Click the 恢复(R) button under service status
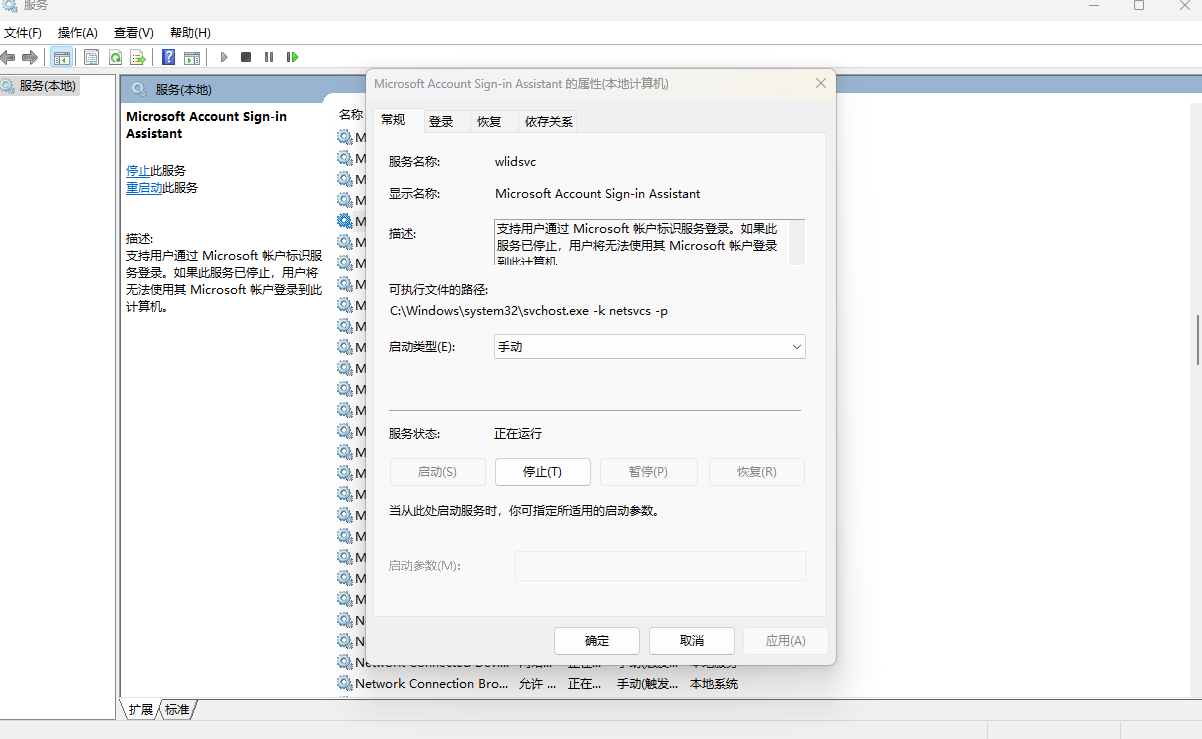This screenshot has width=1202, height=739. click(757, 472)
